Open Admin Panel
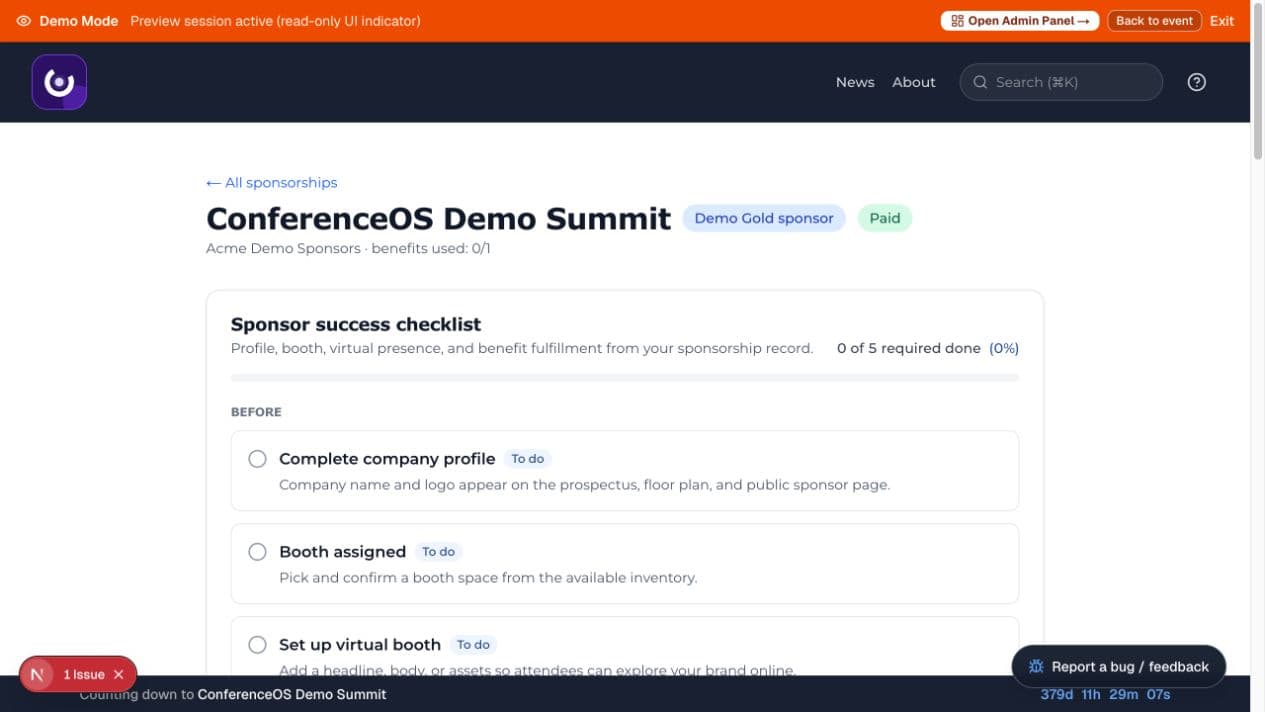Image resolution: width=1265 pixels, height=712 pixels. coord(1019,21)
